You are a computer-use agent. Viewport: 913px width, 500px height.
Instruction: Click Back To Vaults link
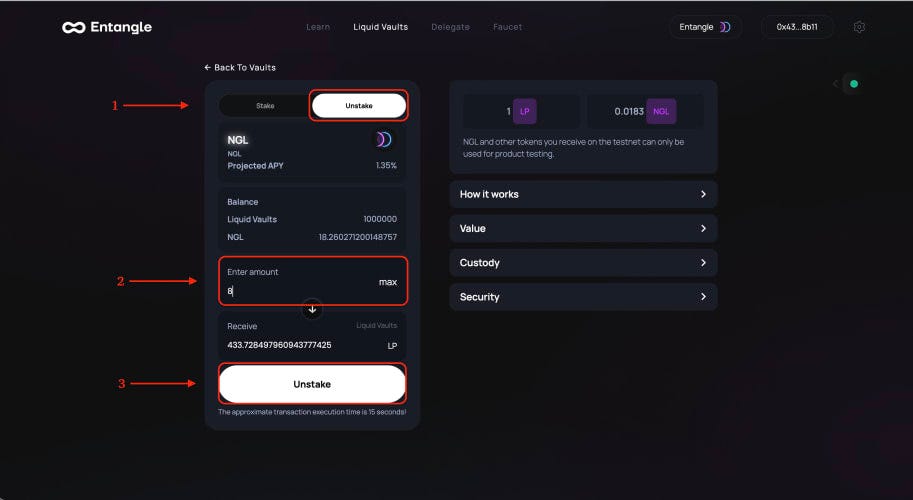point(240,68)
